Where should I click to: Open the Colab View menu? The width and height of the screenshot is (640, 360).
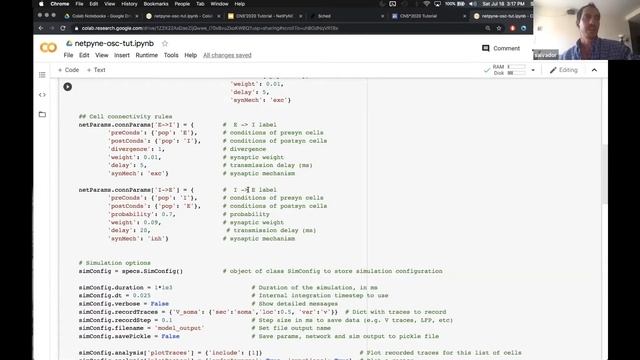point(102,55)
